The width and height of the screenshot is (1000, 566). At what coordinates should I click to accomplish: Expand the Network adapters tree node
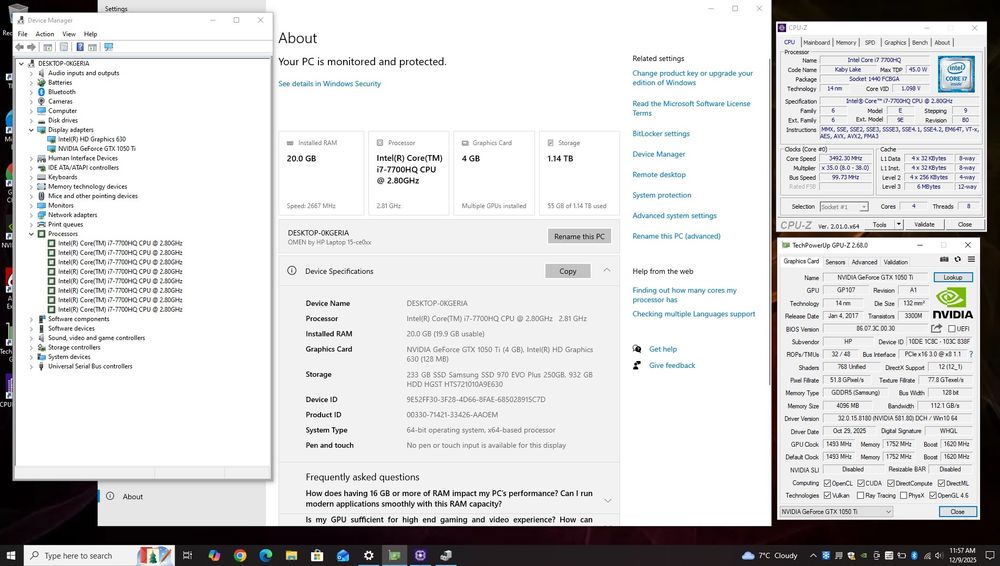pos(31,215)
